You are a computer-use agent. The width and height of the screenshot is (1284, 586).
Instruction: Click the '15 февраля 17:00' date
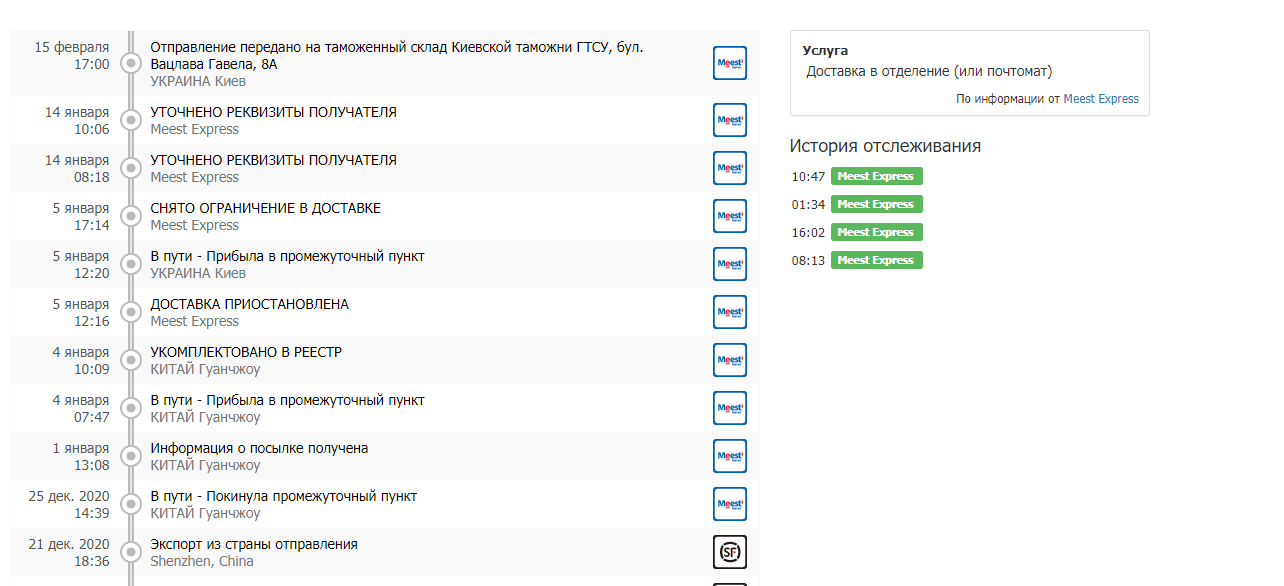72,56
